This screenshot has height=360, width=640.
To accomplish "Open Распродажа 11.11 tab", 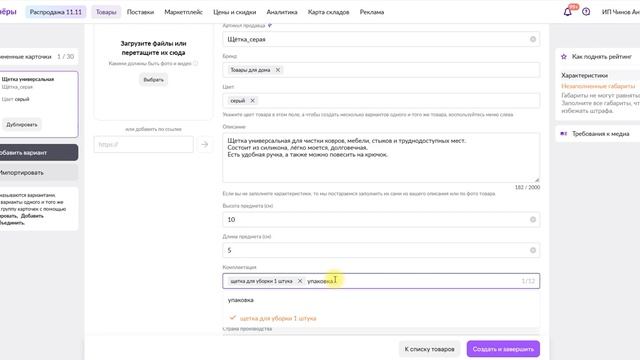I will pos(56,12).
